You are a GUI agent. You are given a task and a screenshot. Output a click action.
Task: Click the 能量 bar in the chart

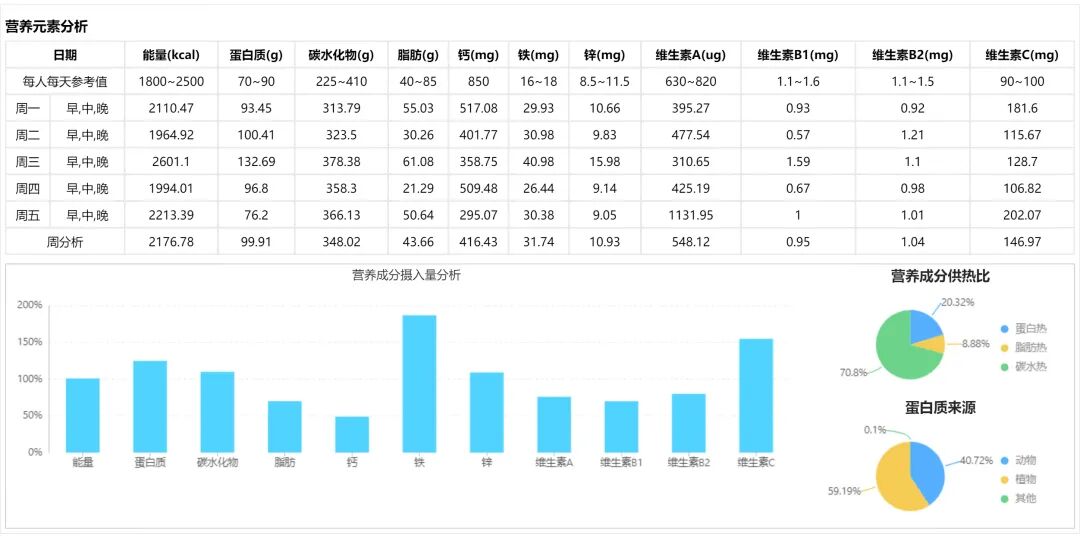click(x=83, y=415)
